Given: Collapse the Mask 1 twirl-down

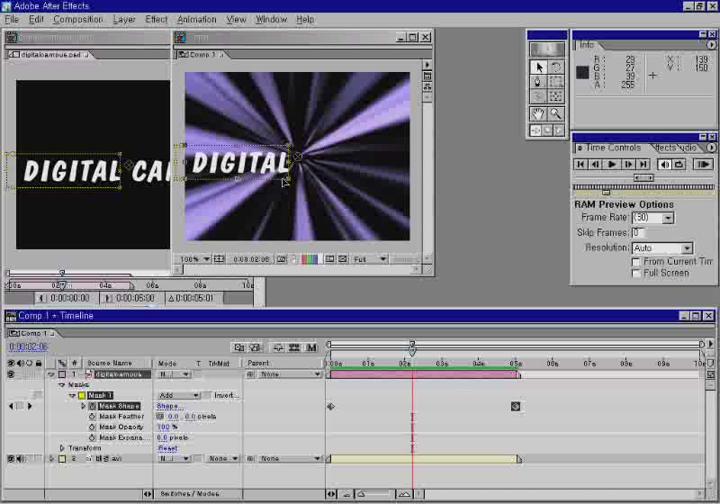Looking at the screenshot, I should pyautogui.click(x=72, y=395).
